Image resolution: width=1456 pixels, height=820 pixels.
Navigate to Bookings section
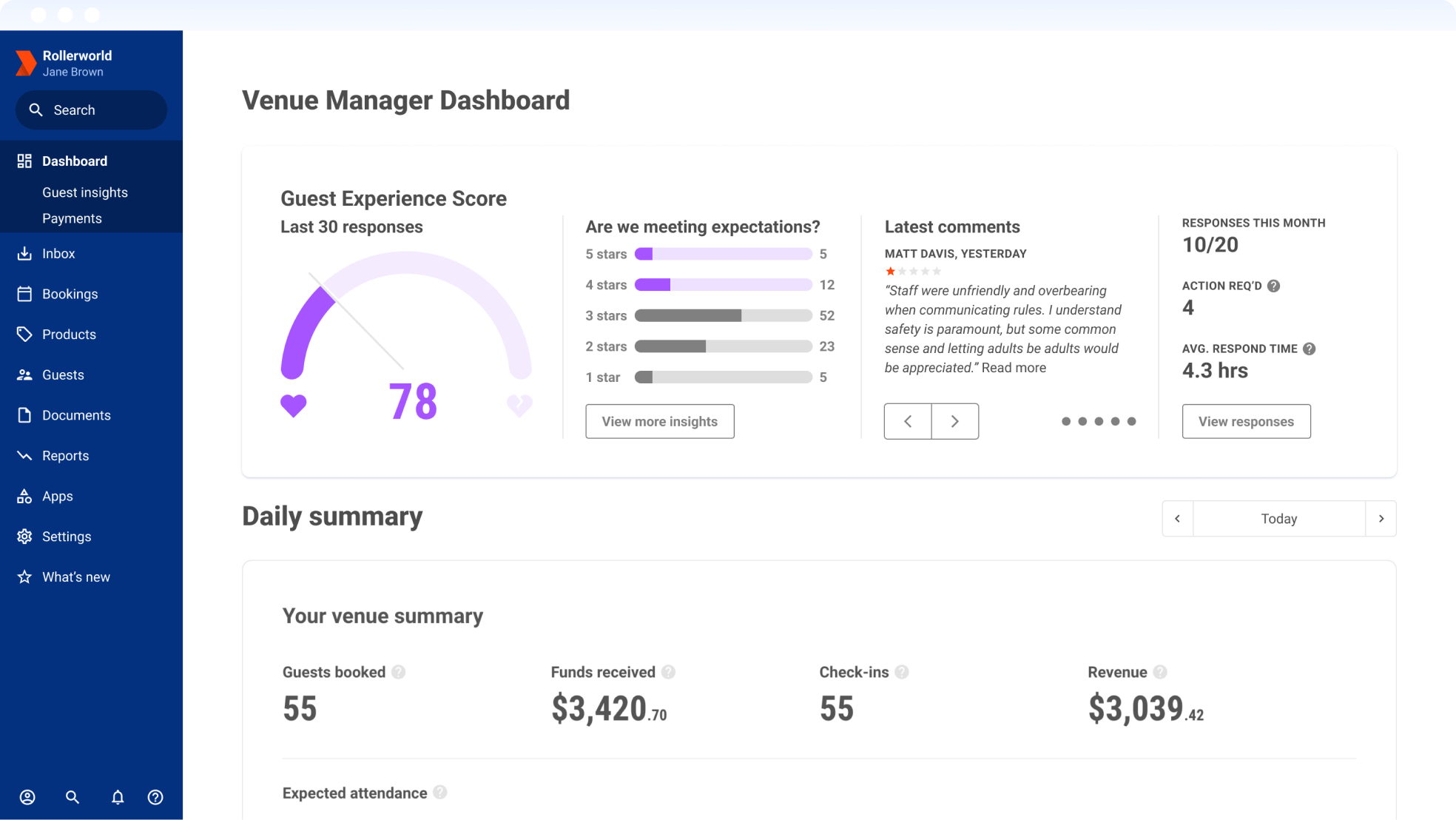point(69,294)
